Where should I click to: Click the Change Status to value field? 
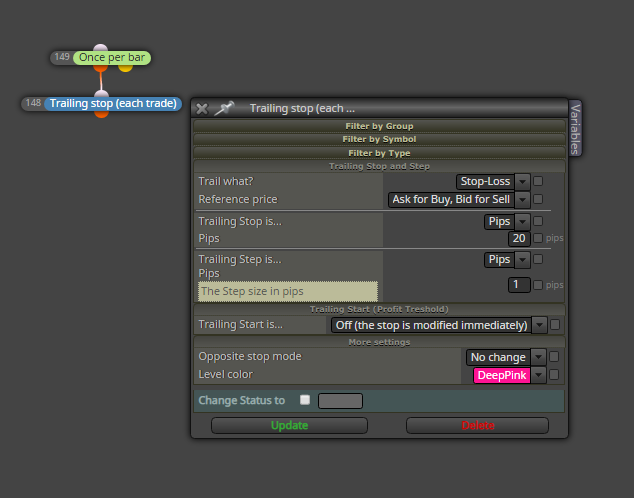click(340, 401)
